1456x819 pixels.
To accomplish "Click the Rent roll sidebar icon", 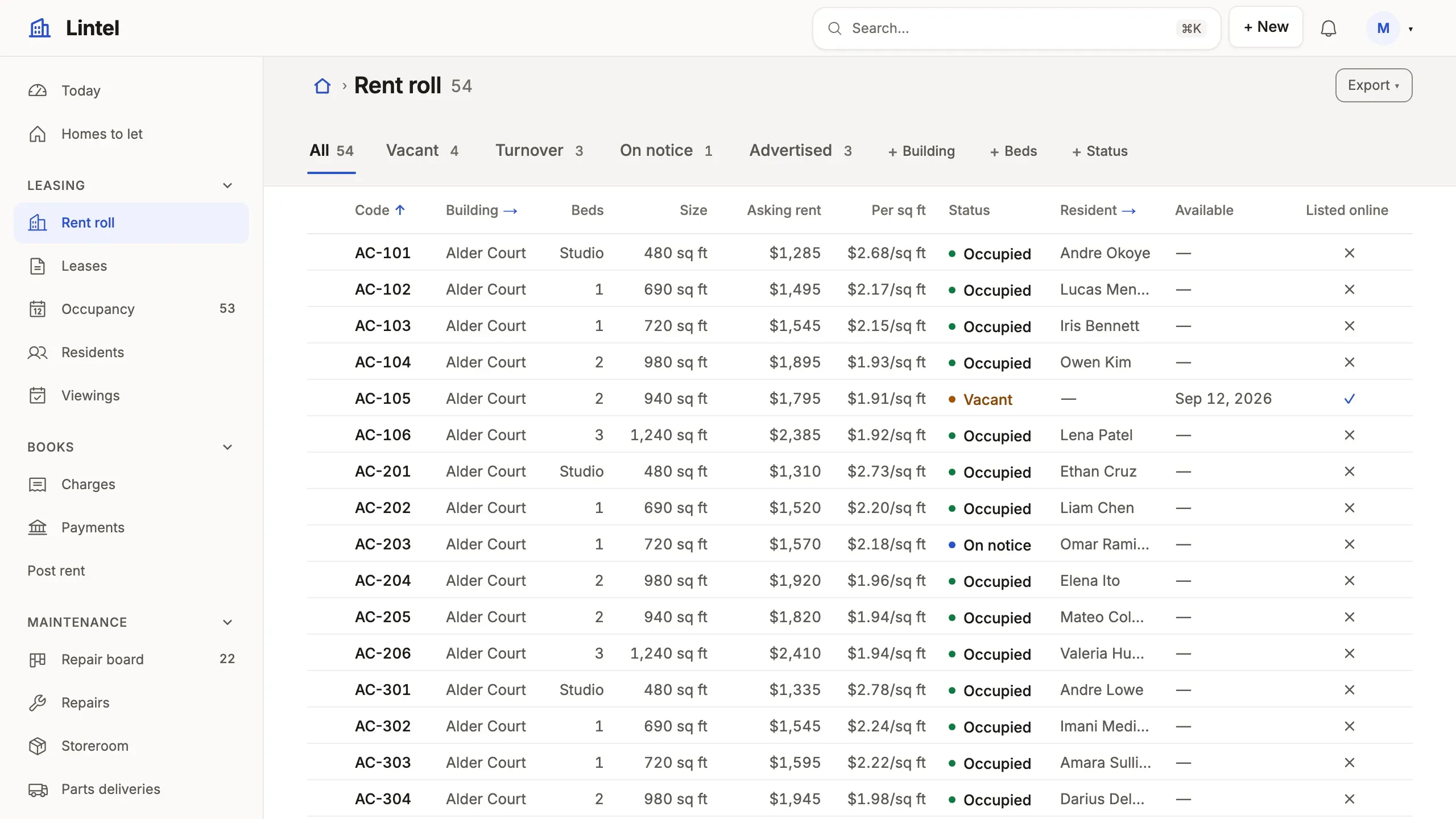I will pos(38,222).
